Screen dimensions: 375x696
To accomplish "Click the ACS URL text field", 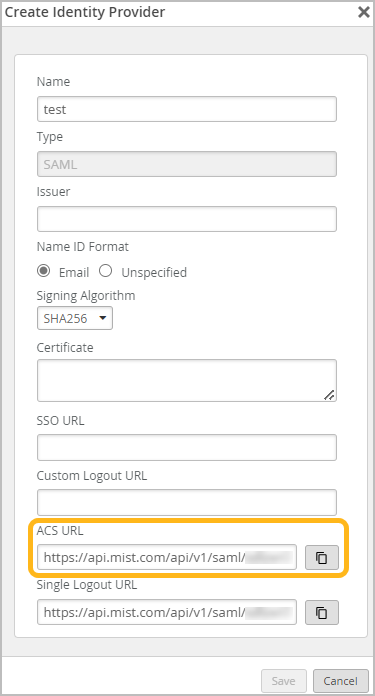I will 167,557.
